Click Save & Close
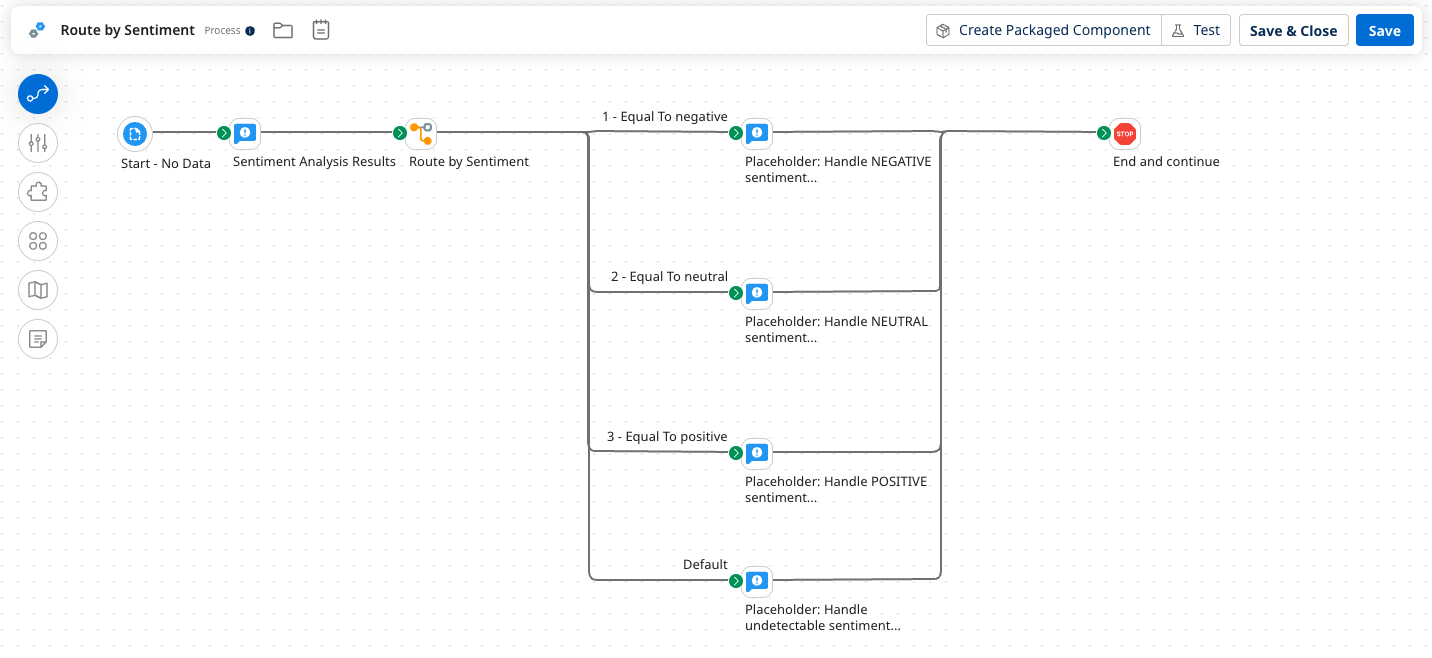 click(x=1293, y=30)
